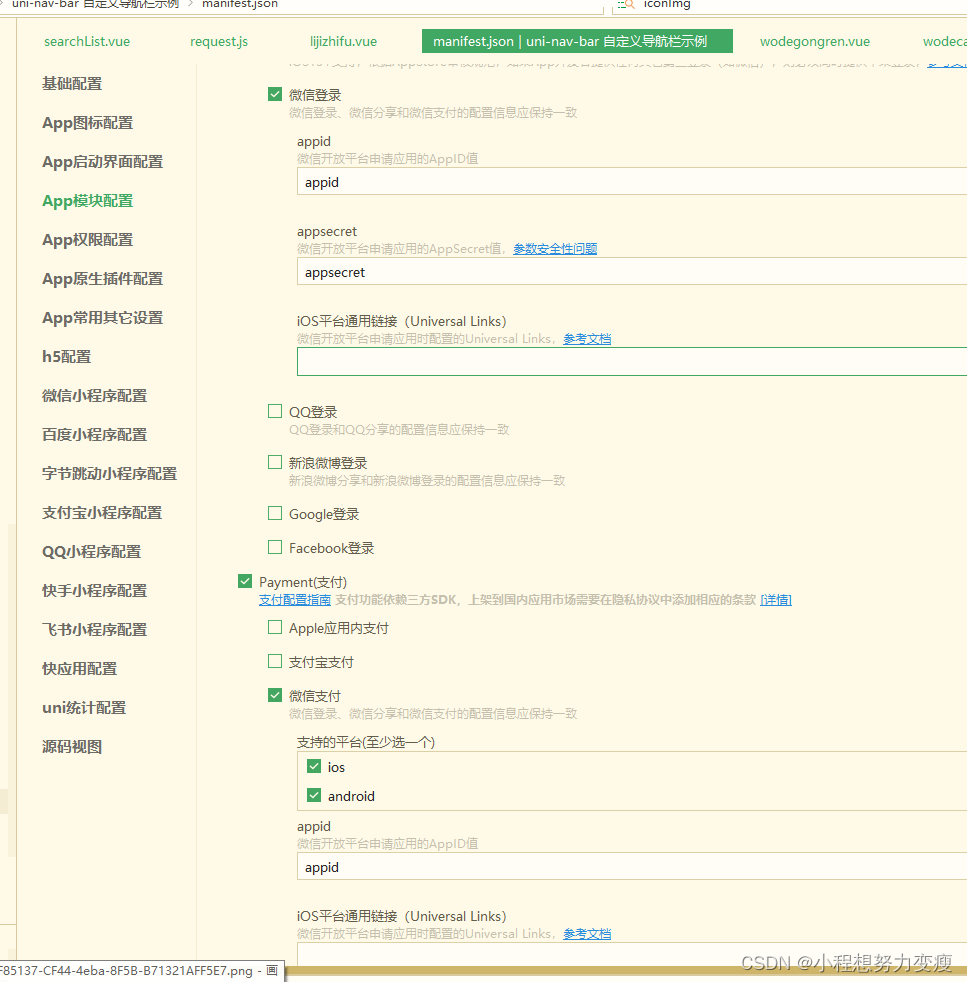Viewport: 967px width, 982px height.
Task: Click the 微信登录 appid input field
Action: [x=632, y=182]
